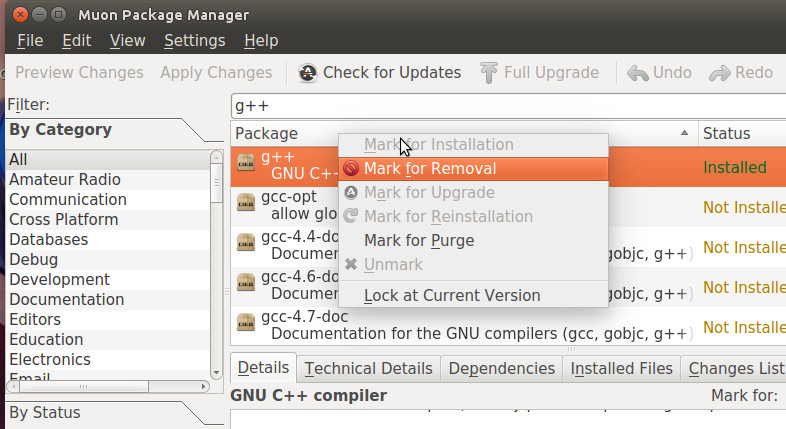Click the gcc-4.7-doc package icon
The height and width of the screenshot is (429, 786).
coord(246,323)
